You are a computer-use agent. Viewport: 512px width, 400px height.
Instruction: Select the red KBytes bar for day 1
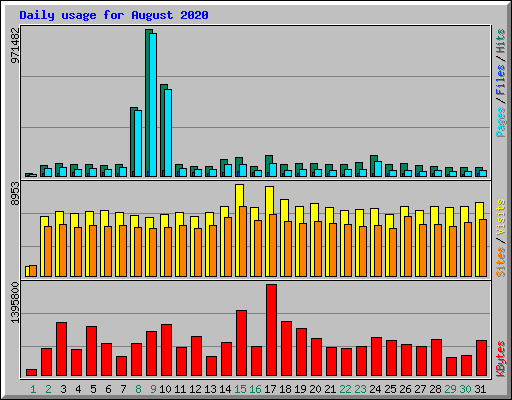[31, 373]
